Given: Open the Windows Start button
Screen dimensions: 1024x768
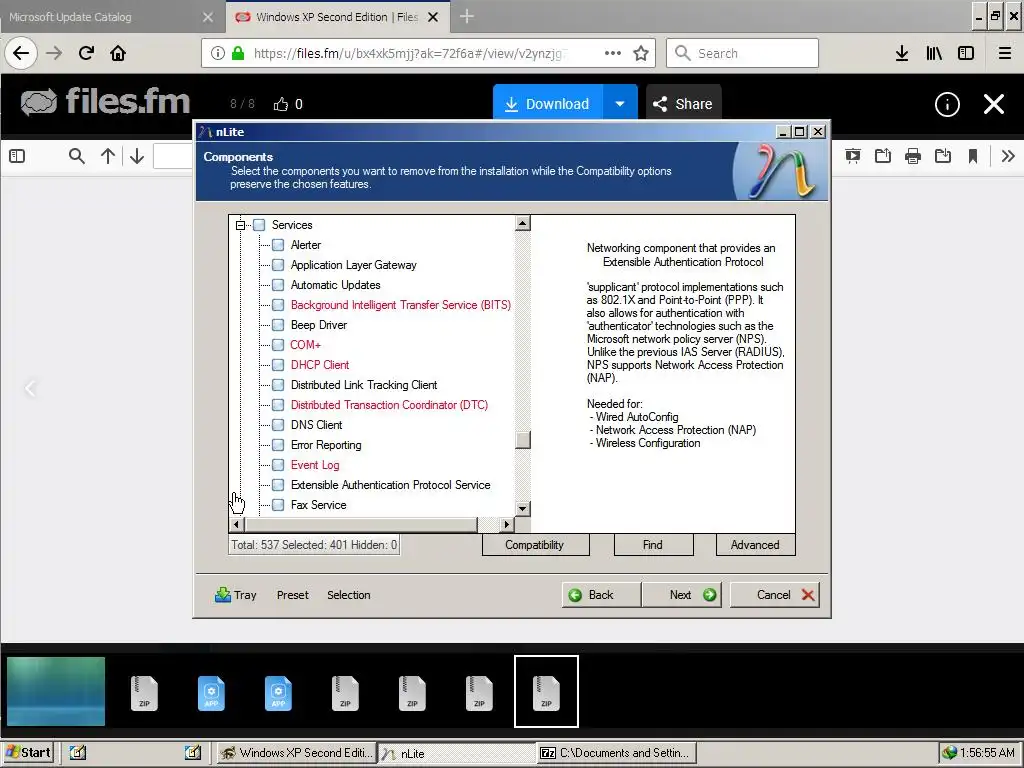Looking at the screenshot, I should click(27, 753).
